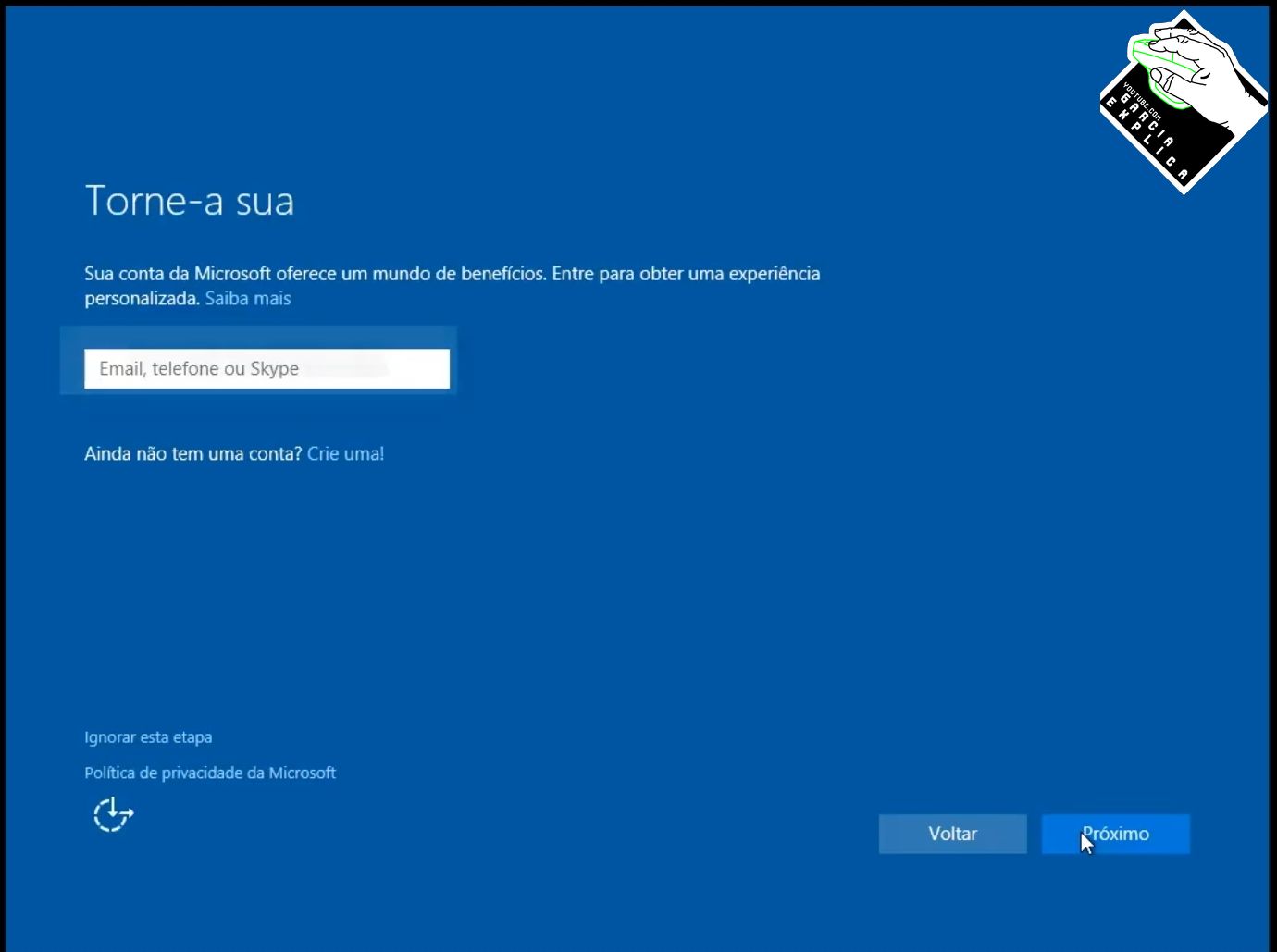Screen dimensions: 1277x952
Task: Click the text Ainda não tem uma conta?
Action: [x=193, y=453]
